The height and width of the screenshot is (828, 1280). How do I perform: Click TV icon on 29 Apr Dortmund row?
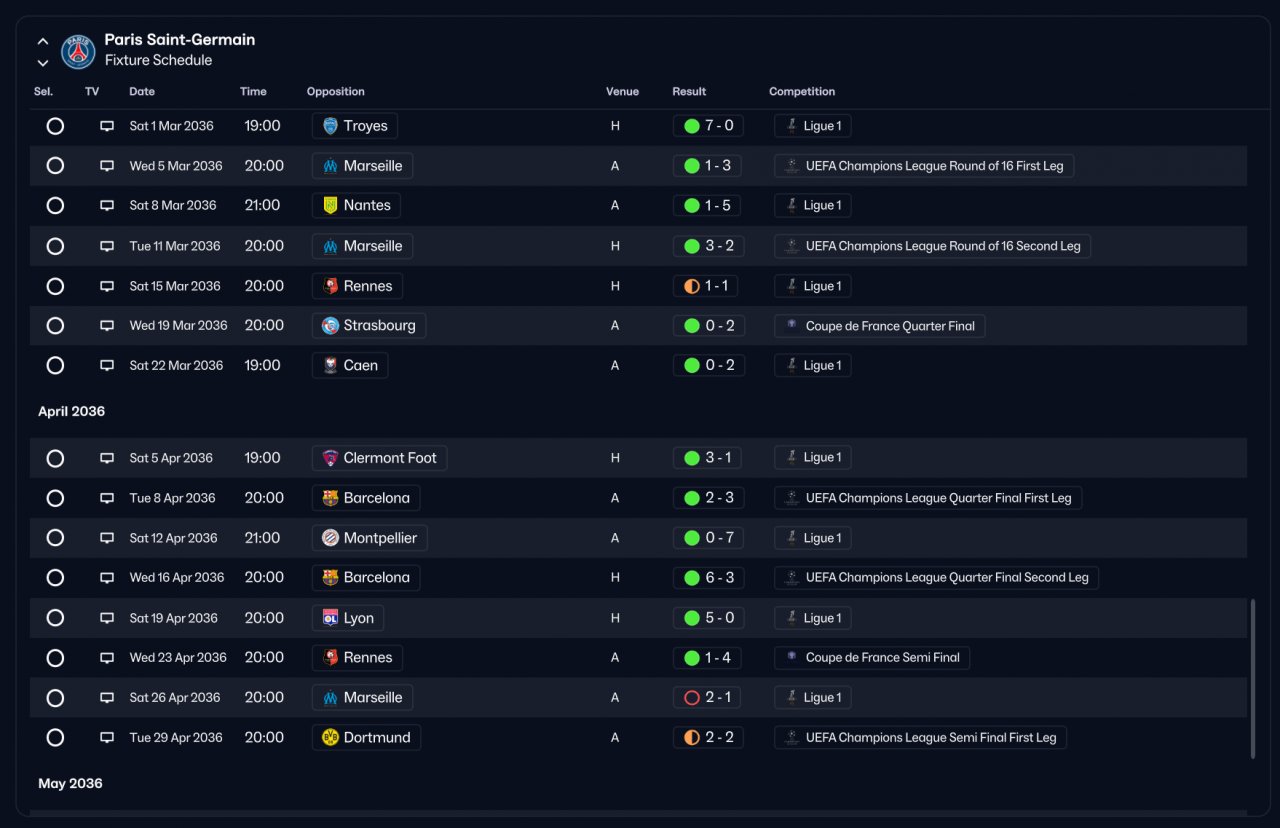(x=107, y=738)
